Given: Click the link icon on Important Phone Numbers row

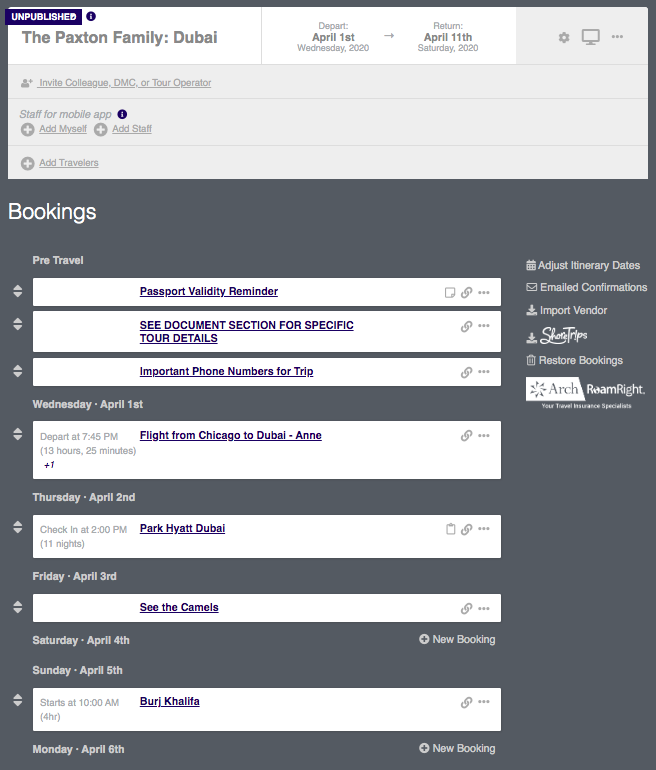Looking at the screenshot, I should coord(466,372).
